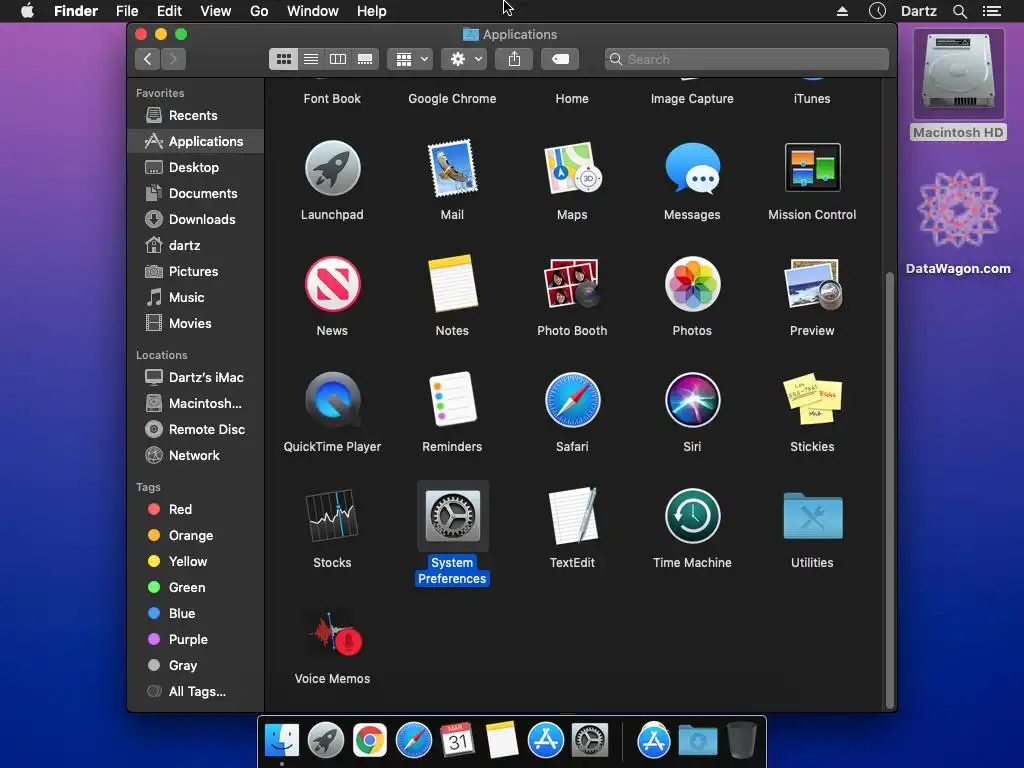The height and width of the screenshot is (768, 1024).
Task: Go back with the back arrow
Action: click(x=148, y=59)
